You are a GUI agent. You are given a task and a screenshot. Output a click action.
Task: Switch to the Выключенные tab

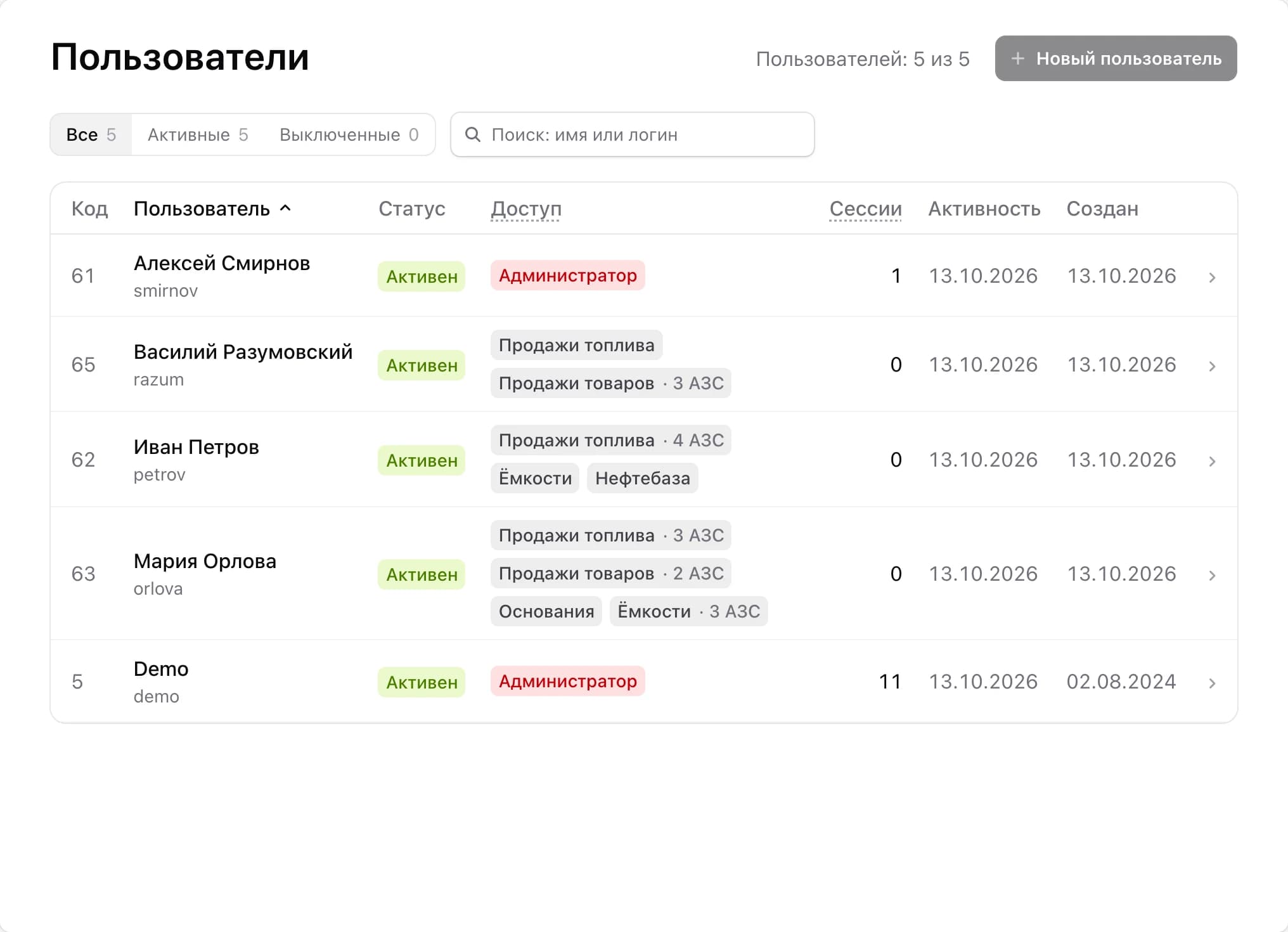349,134
